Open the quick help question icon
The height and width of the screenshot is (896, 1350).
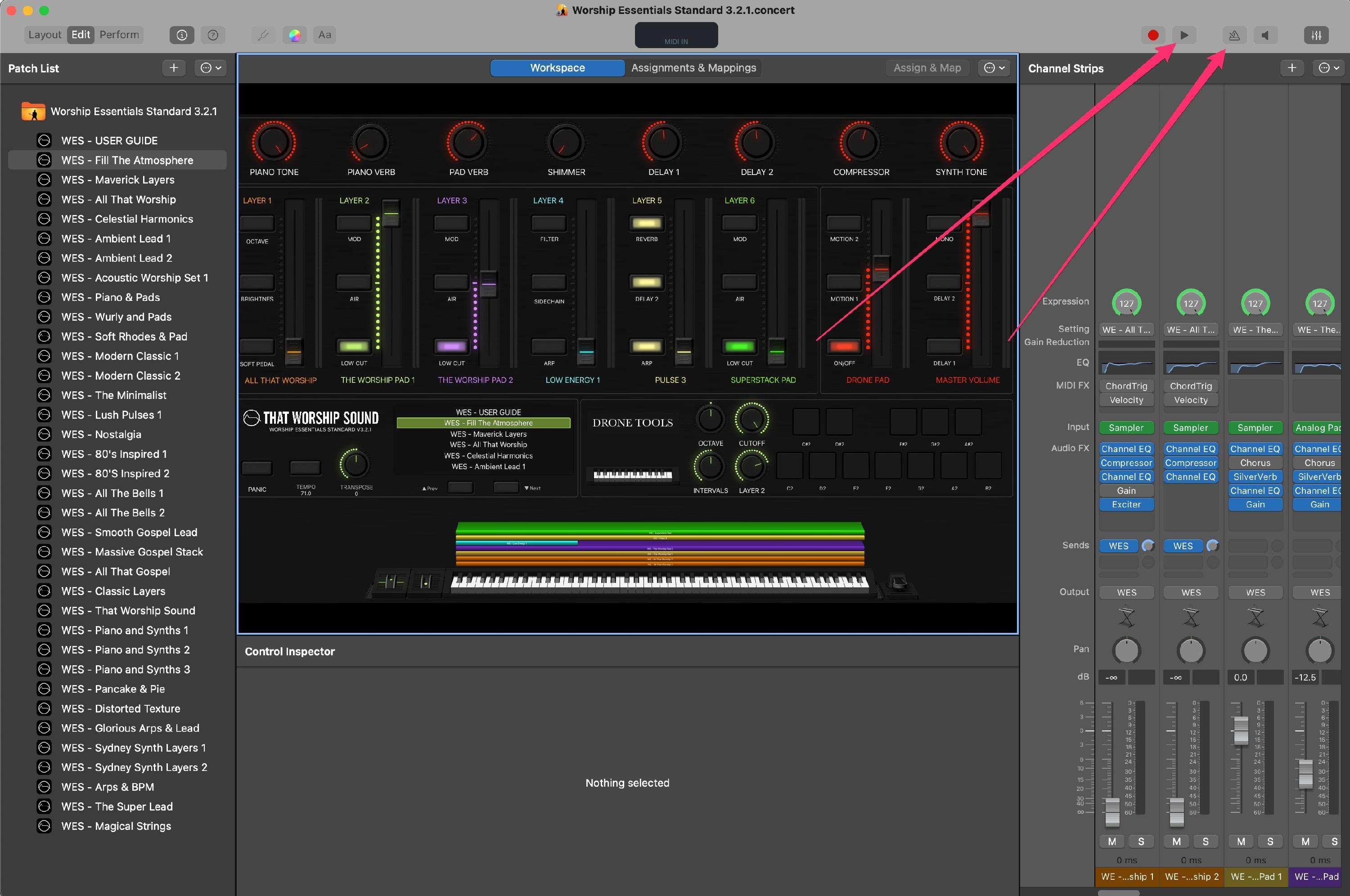tap(212, 35)
